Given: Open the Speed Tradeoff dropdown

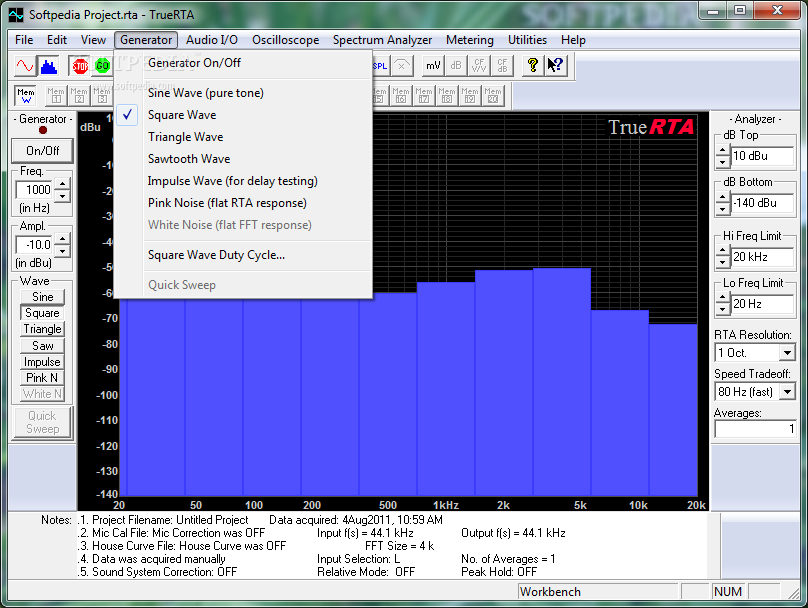Looking at the screenshot, I should pos(787,392).
